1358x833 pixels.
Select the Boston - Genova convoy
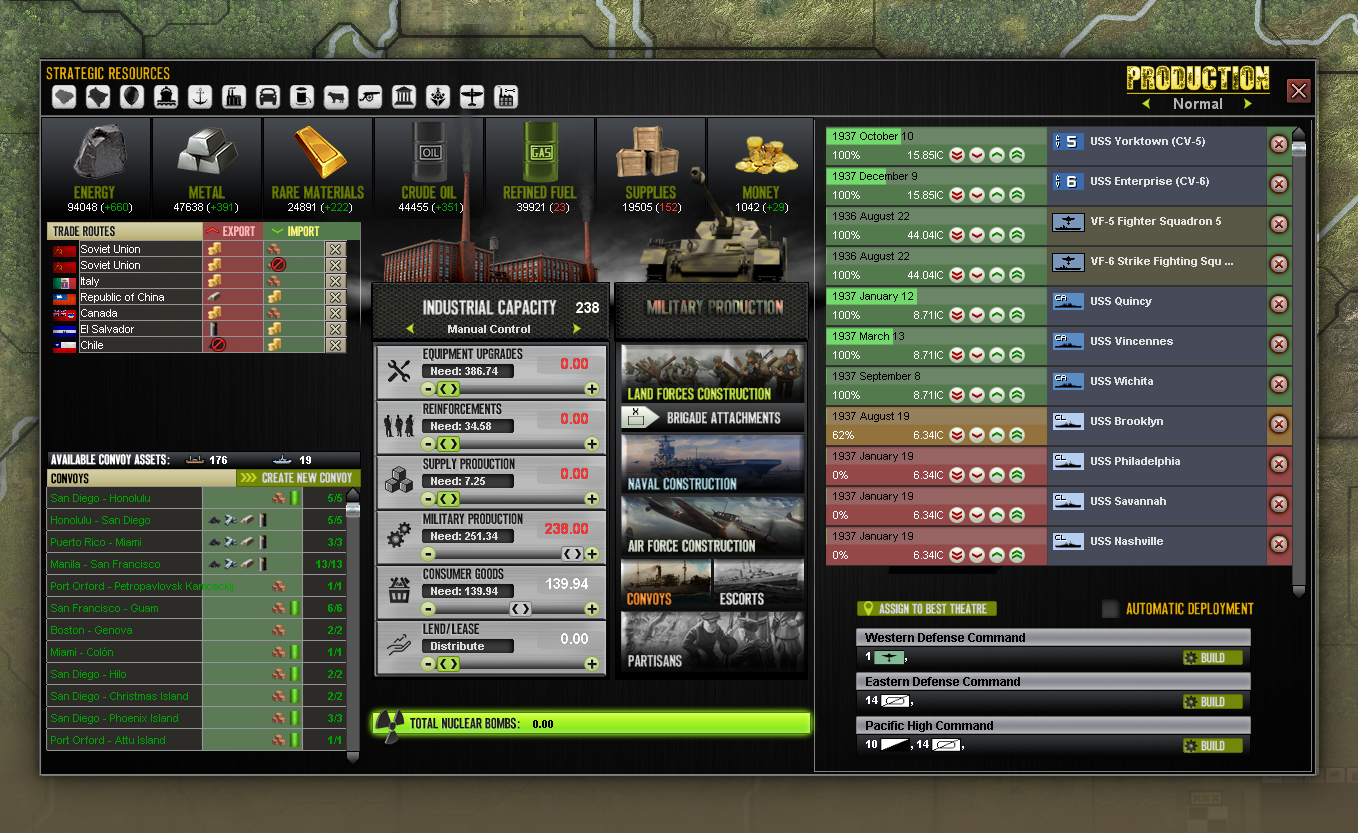(x=197, y=630)
